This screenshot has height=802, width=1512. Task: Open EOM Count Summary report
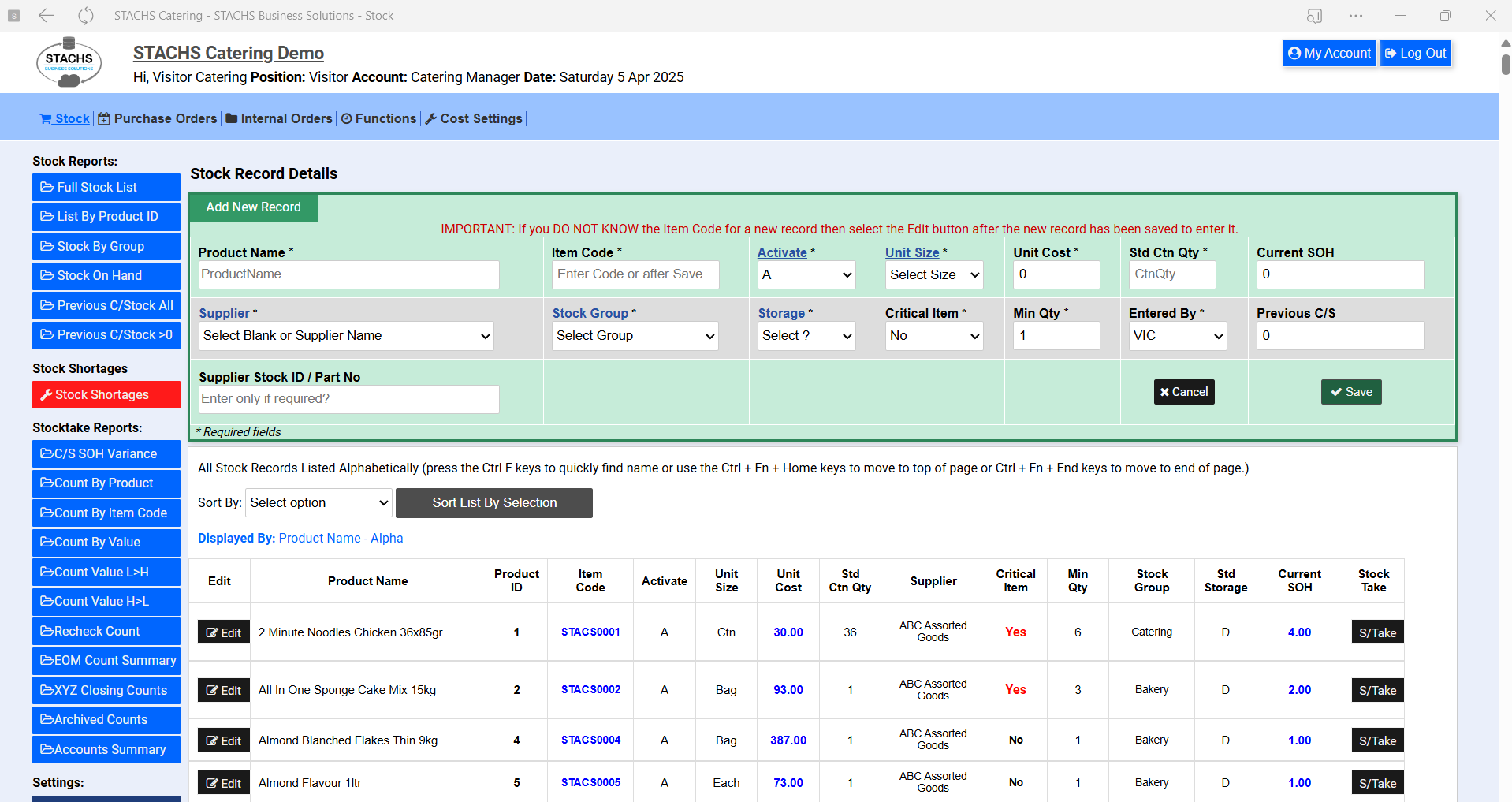point(106,660)
